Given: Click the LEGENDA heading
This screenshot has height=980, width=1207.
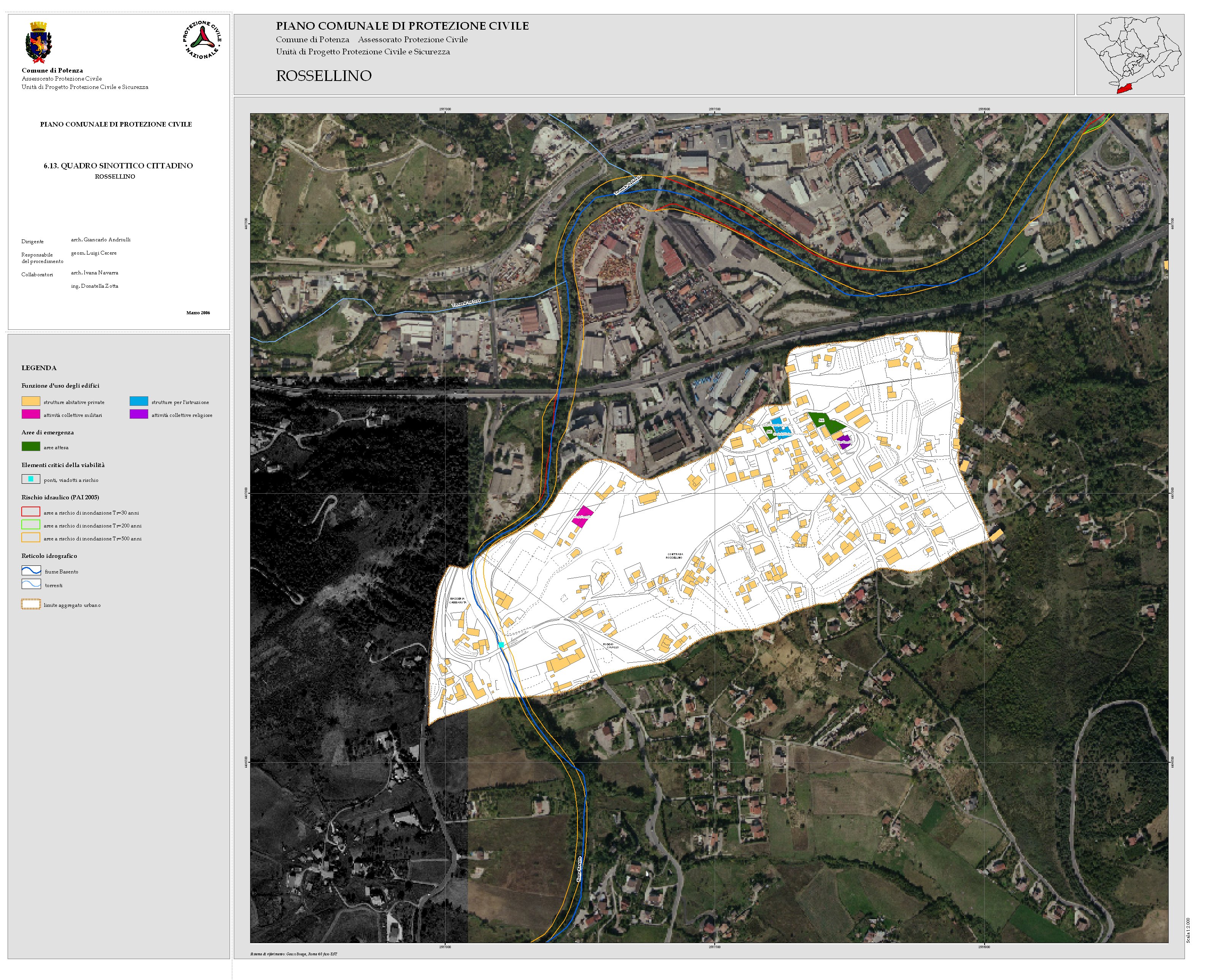Looking at the screenshot, I should [39, 367].
